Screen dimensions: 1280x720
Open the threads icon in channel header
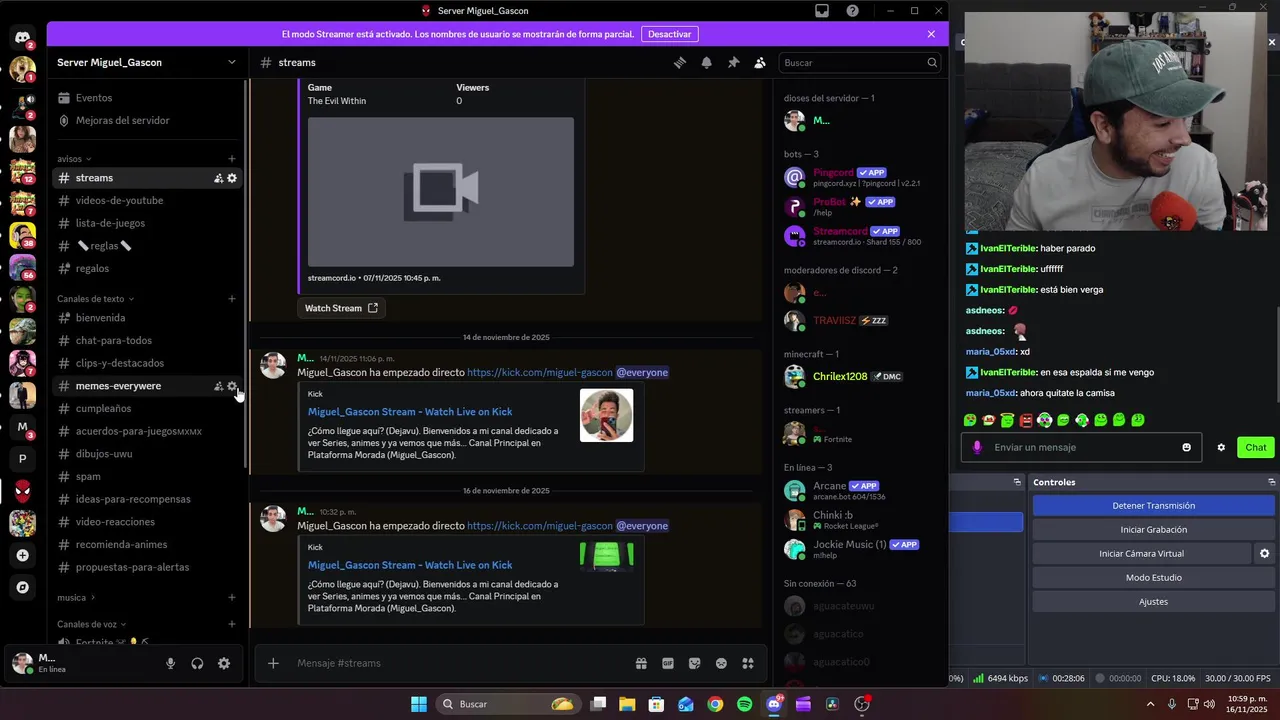coord(680,62)
